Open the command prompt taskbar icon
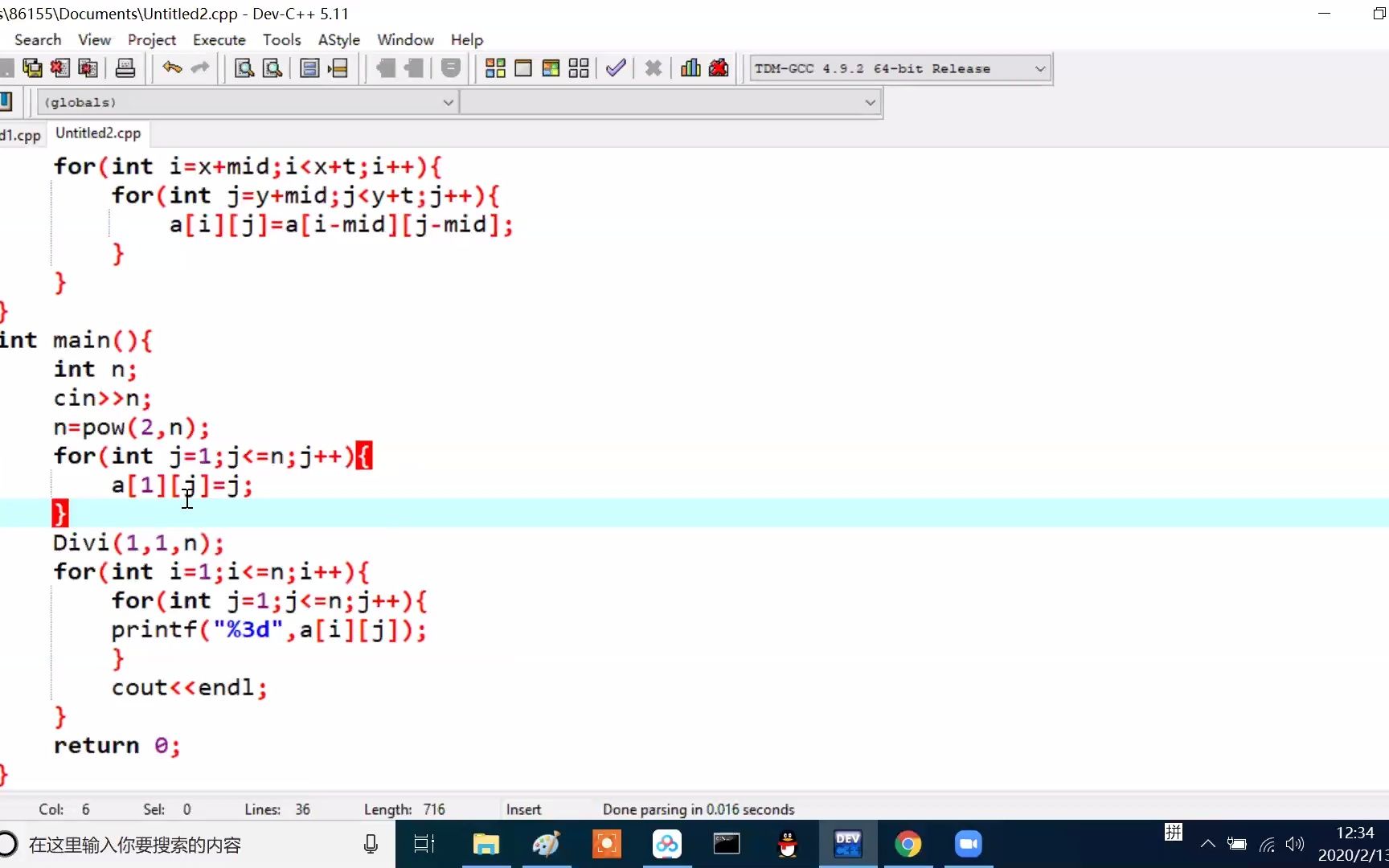 pos(727,844)
